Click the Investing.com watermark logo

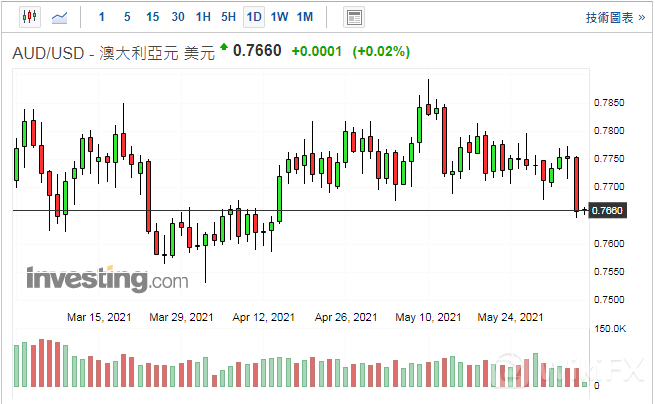107,277
